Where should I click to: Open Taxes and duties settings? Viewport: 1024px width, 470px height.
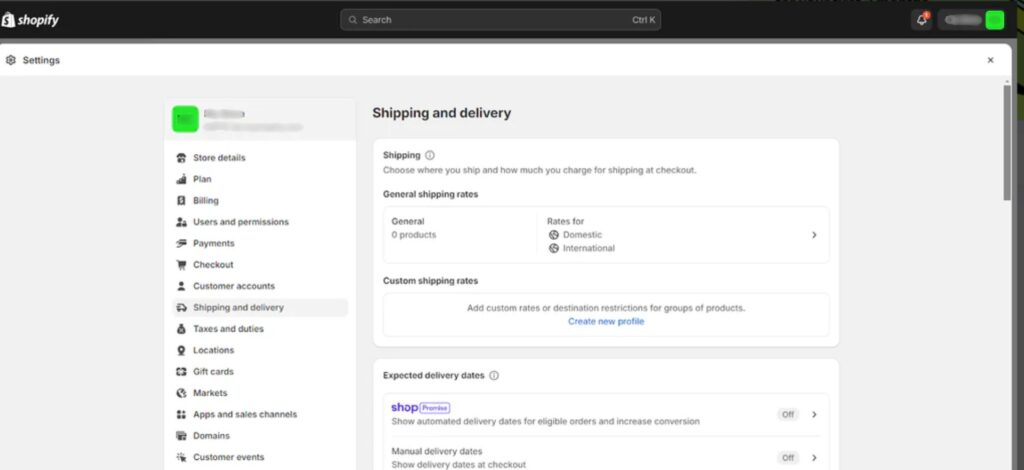point(228,329)
